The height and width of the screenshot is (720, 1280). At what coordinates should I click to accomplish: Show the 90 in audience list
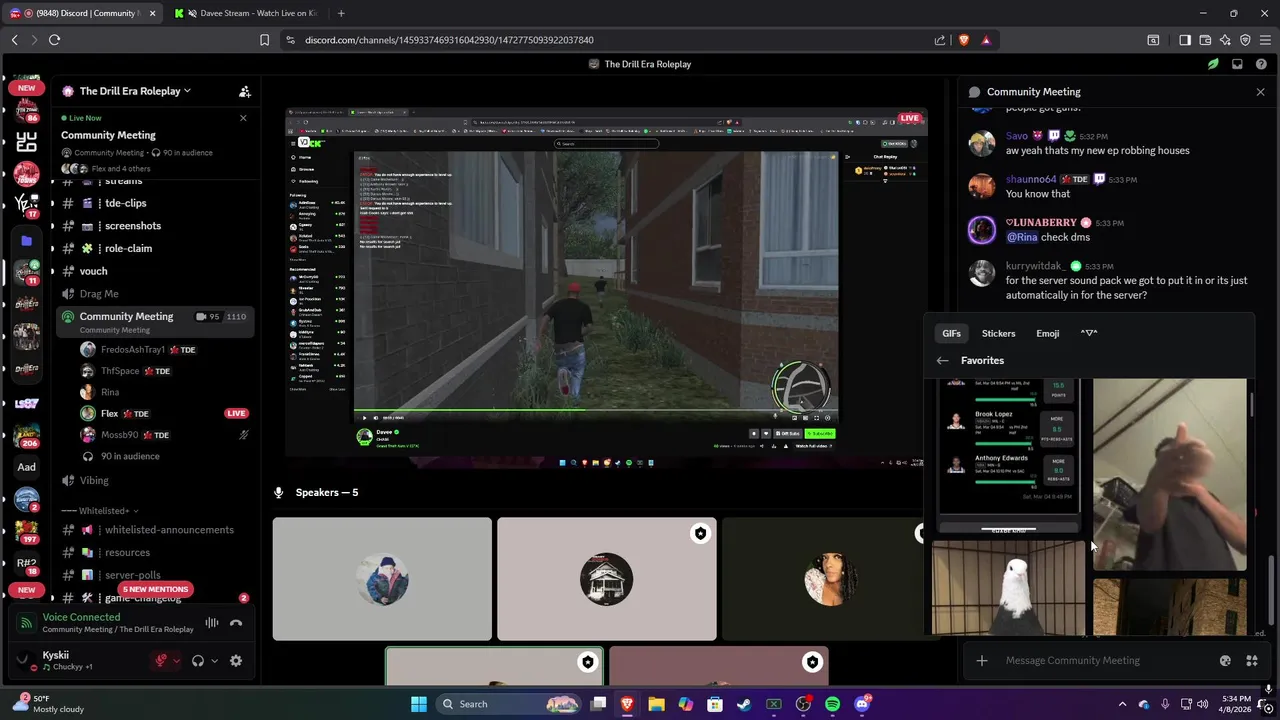click(x=130, y=456)
